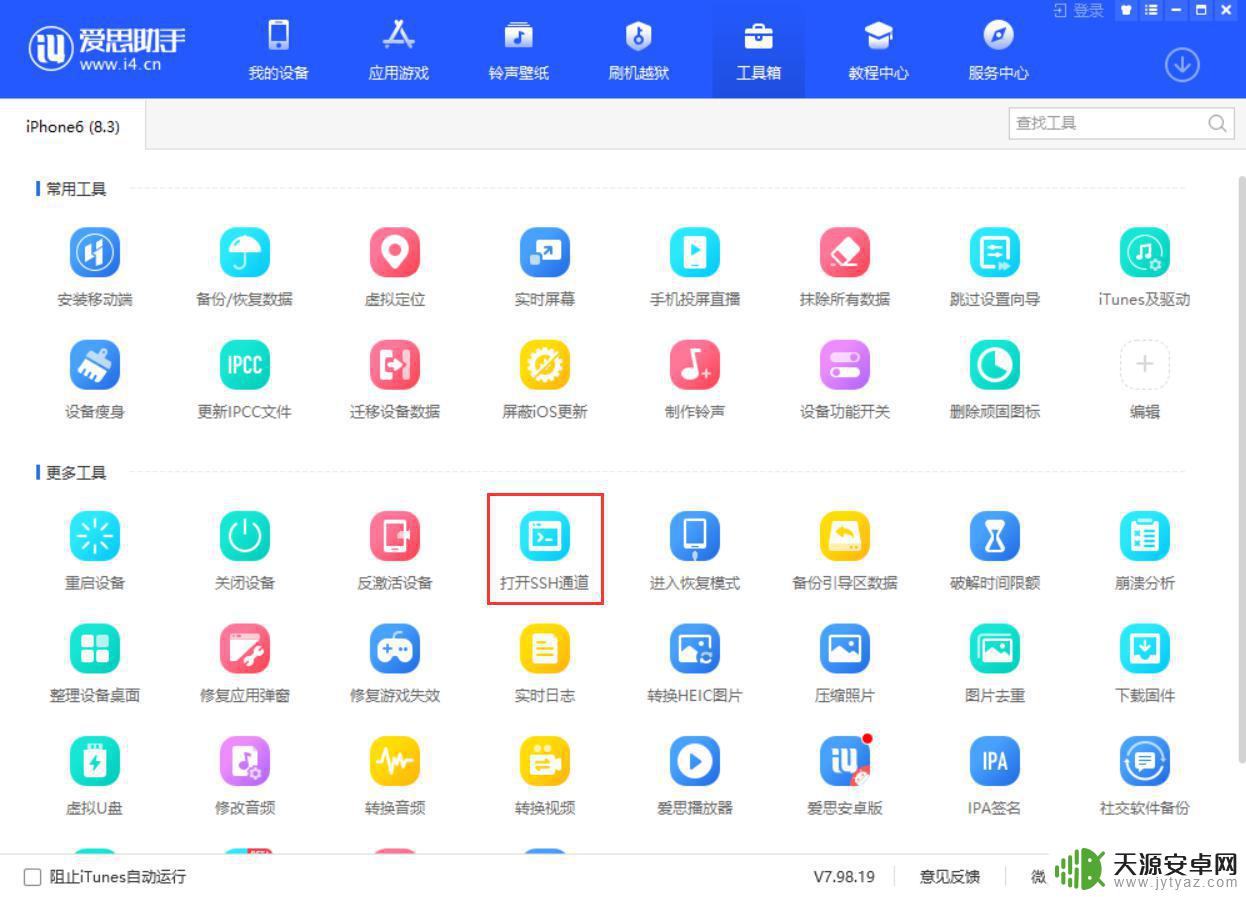Open 刷机越狱 tab
Viewport: 1246px width, 897px height.
[639, 49]
